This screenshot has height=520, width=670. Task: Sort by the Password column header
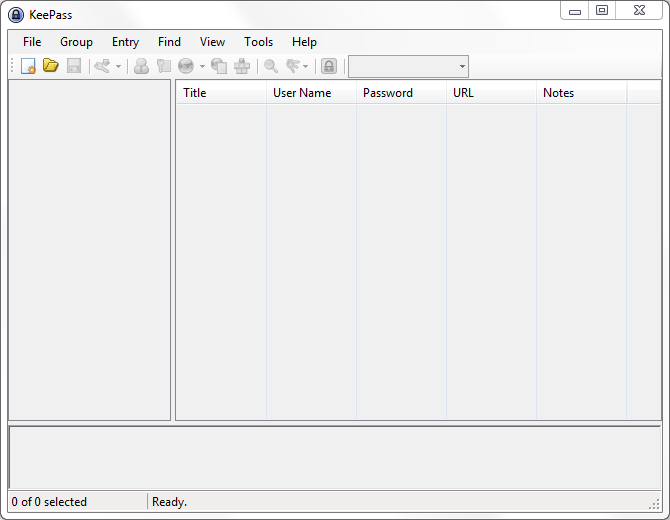(401, 93)
